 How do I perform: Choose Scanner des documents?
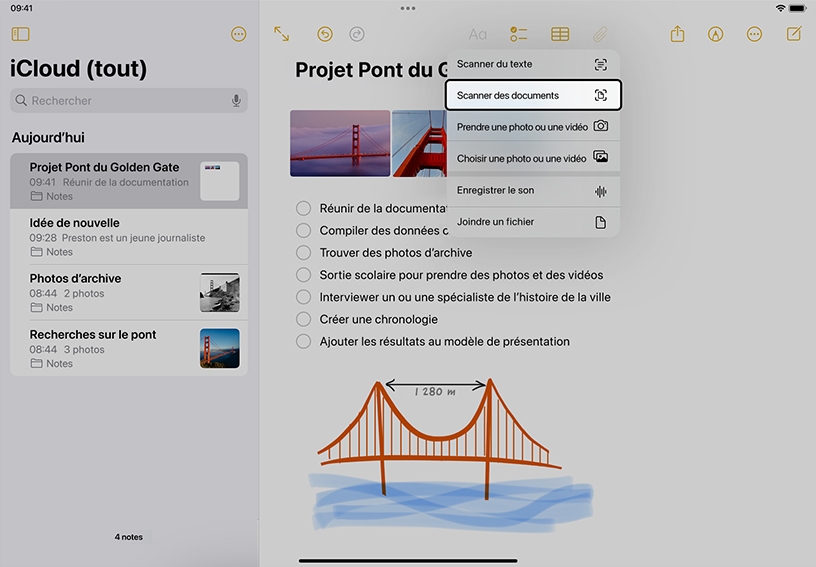[x=533, y=95]
